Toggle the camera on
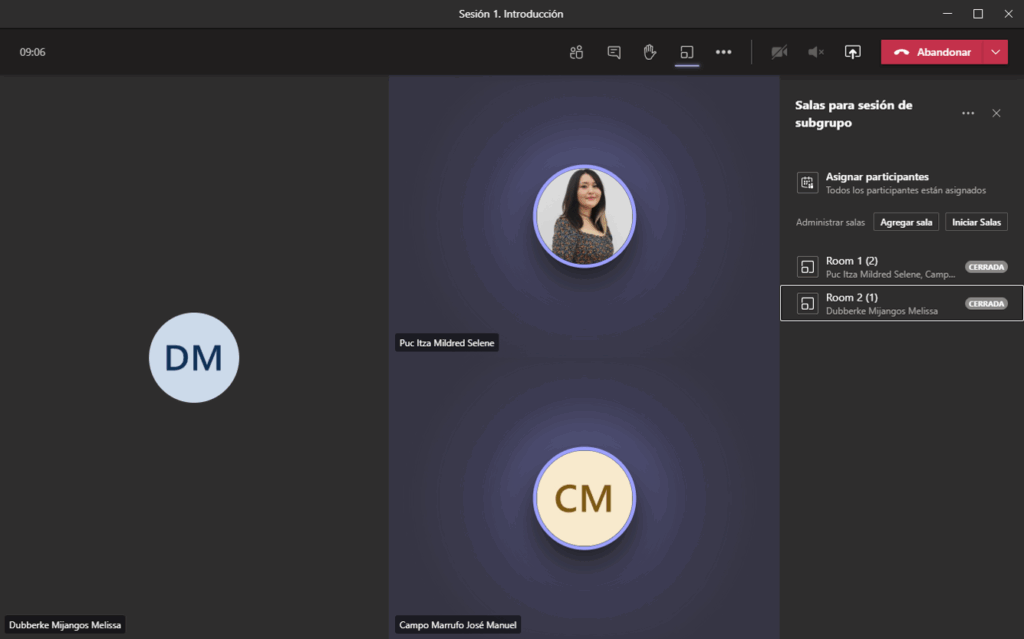Screen dimensions: 1024x639 point(779,52)
